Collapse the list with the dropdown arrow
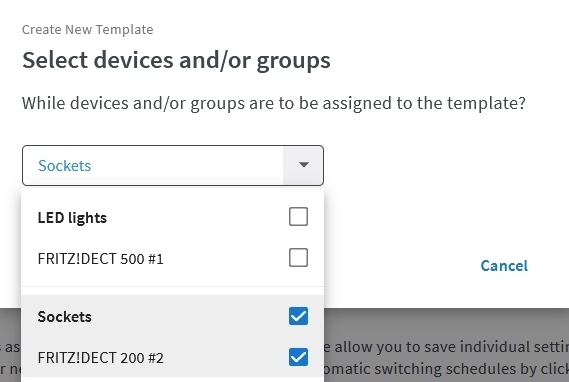This screenshot has height=382, width=569. 303,165
